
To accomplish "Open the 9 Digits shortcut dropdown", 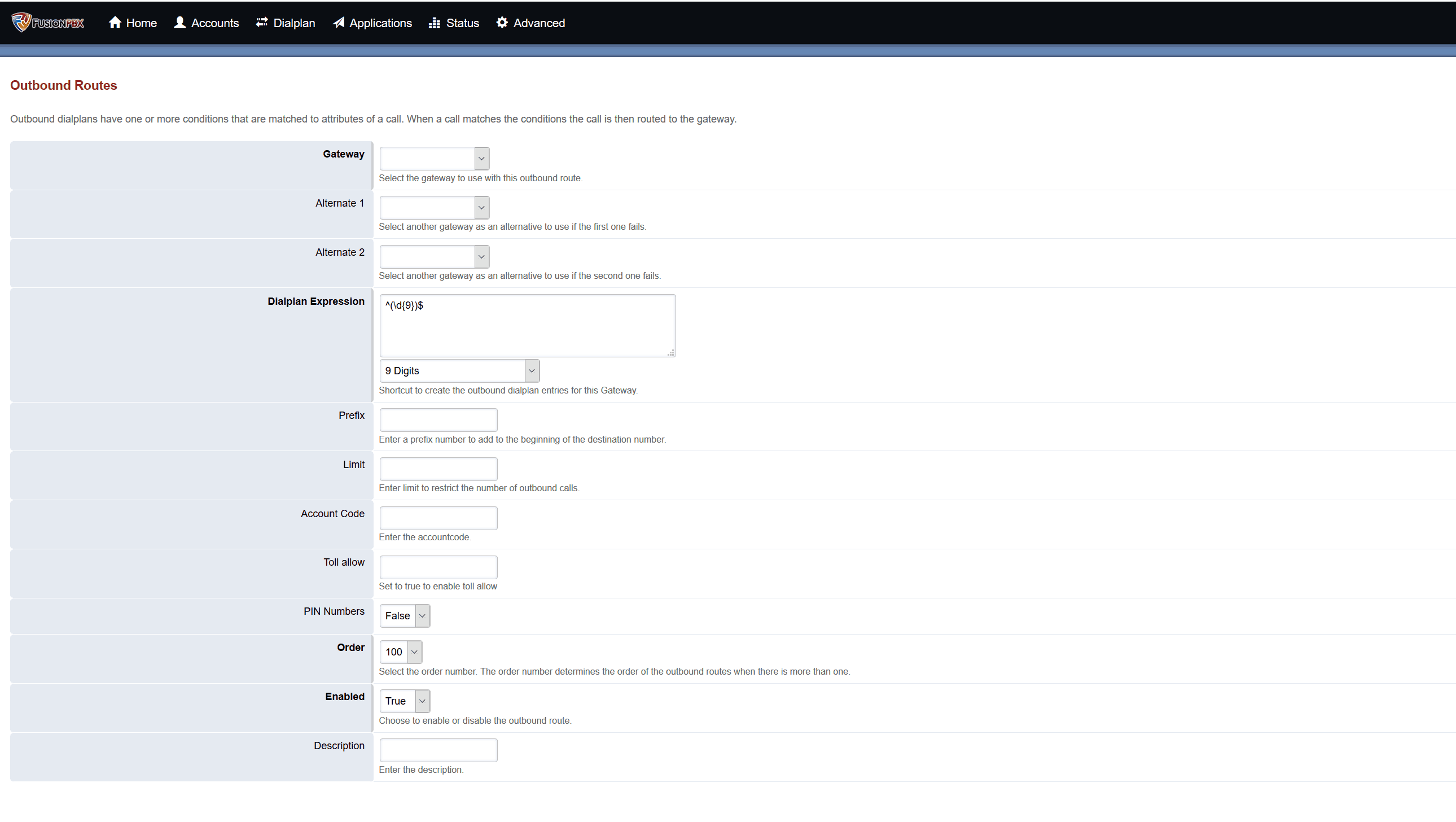I will click(x=459, y=371).
